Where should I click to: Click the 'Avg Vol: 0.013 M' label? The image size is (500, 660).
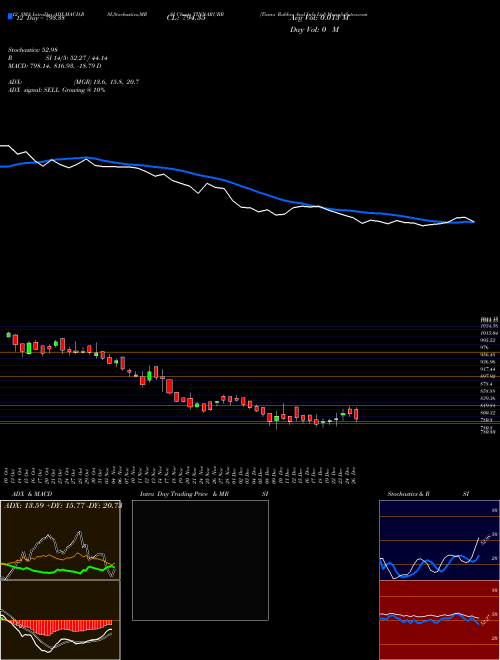(x=319, y=19)
